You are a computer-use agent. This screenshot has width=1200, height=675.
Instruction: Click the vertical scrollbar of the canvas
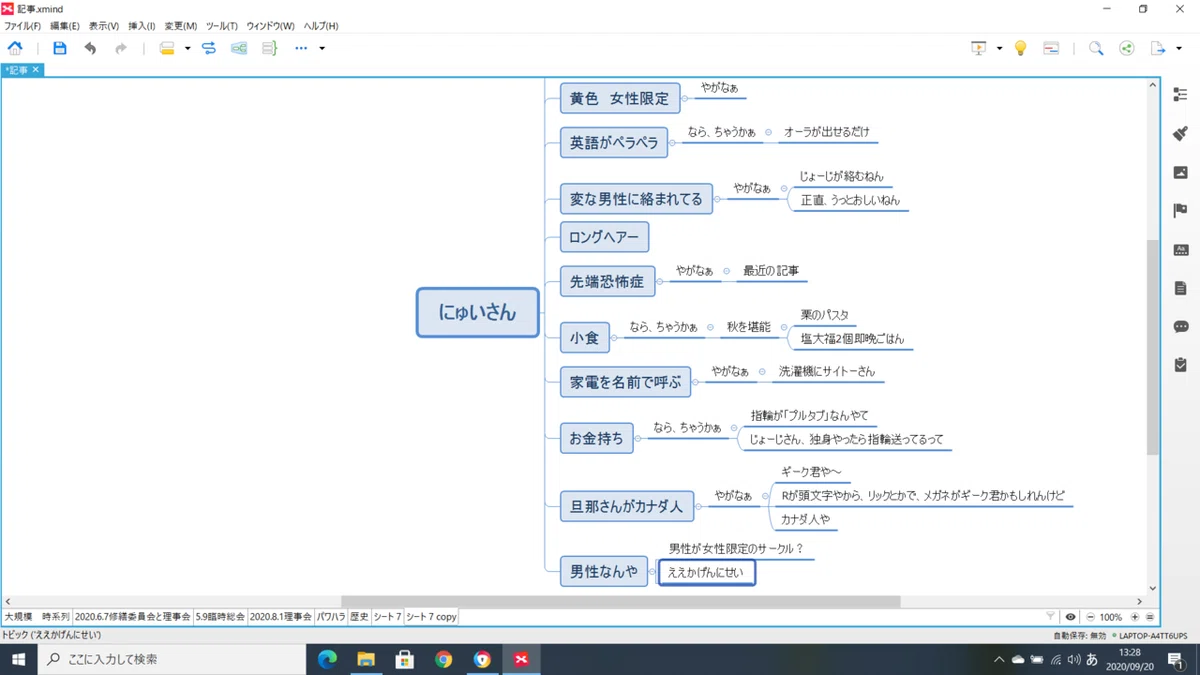pyautogui.click(x=1153, y=347)
